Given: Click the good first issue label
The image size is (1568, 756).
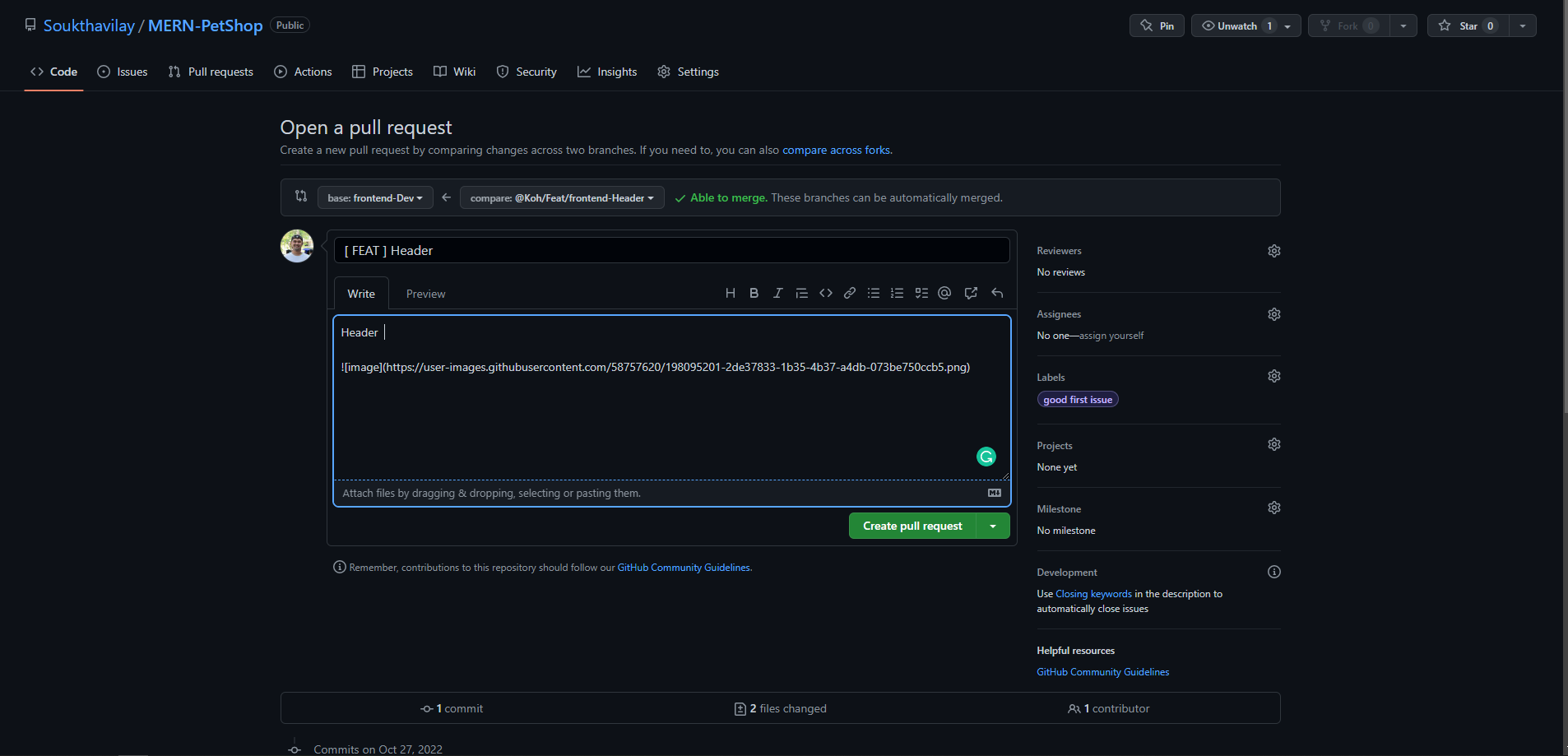Looking at the screenshot, I should [1078, 399].
